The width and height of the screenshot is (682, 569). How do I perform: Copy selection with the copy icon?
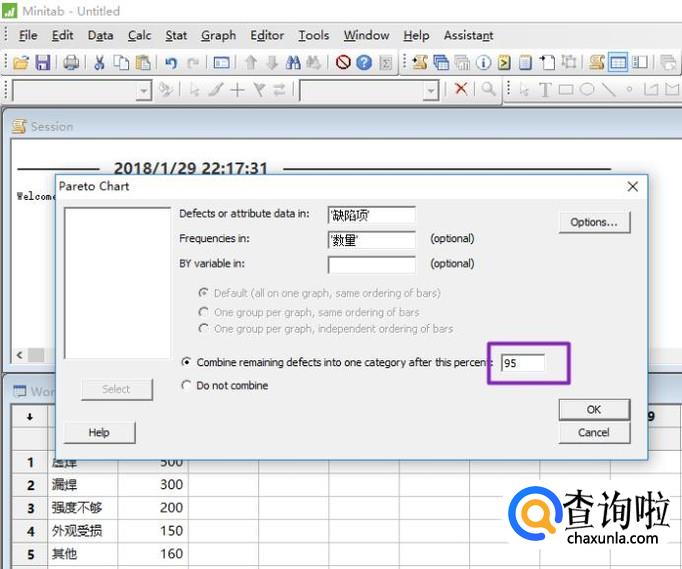(121, 63)
